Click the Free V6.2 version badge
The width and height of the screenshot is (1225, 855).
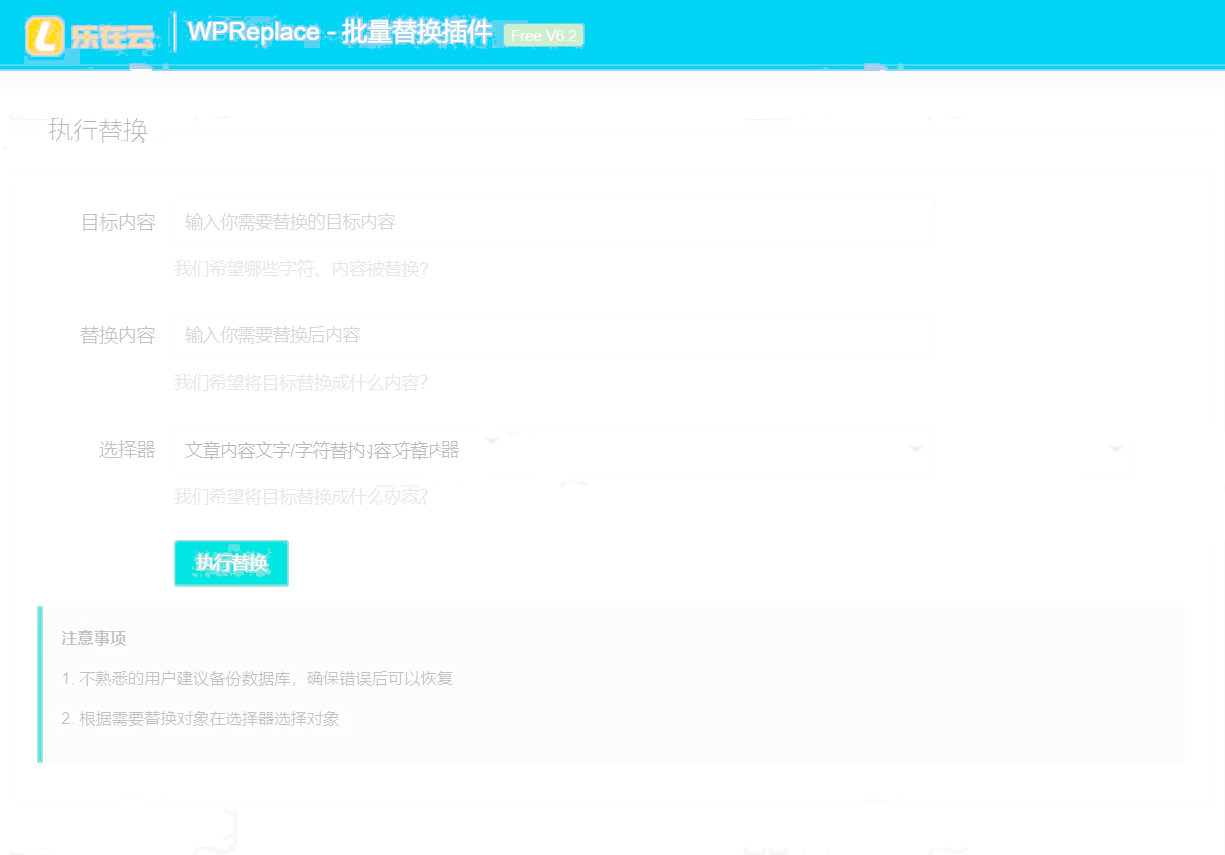click(543, 36)
